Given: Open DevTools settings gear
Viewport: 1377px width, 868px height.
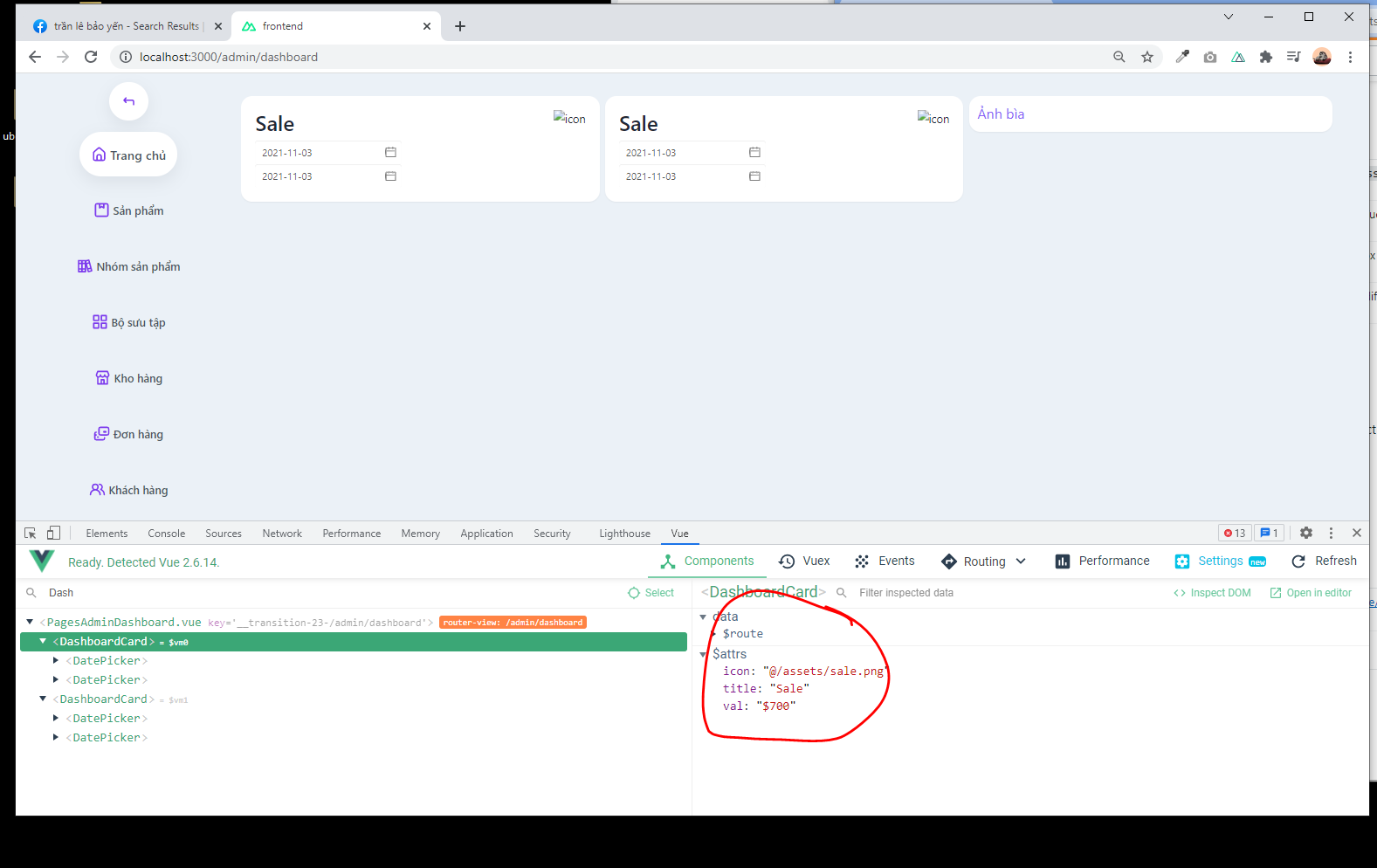Looking at the screenshot, I should point(1306,533).
